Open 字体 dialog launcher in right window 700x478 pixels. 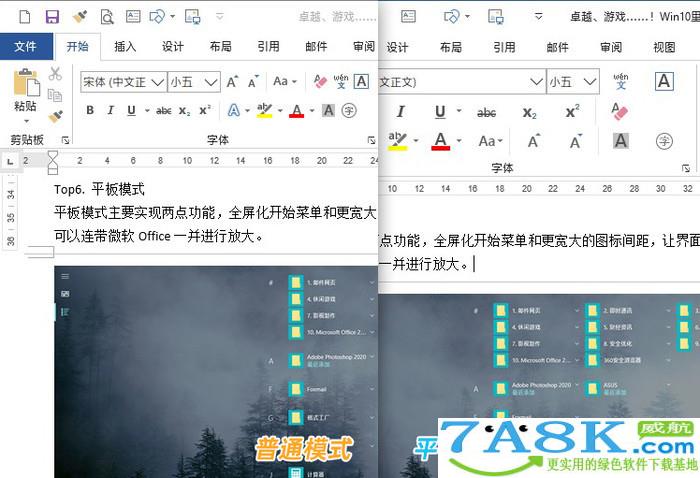click(685, 168)
